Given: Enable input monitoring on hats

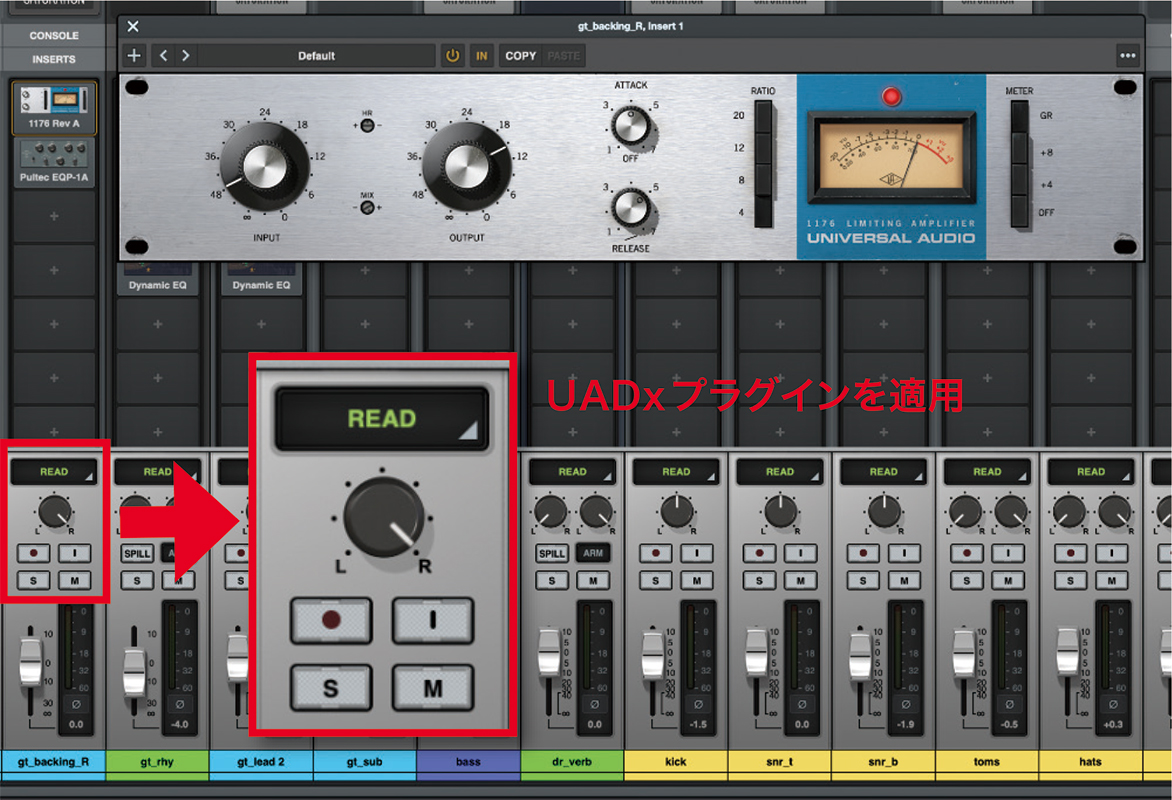Looking at the screenshot, I should pyautogui.click(x=1112, y=553).
